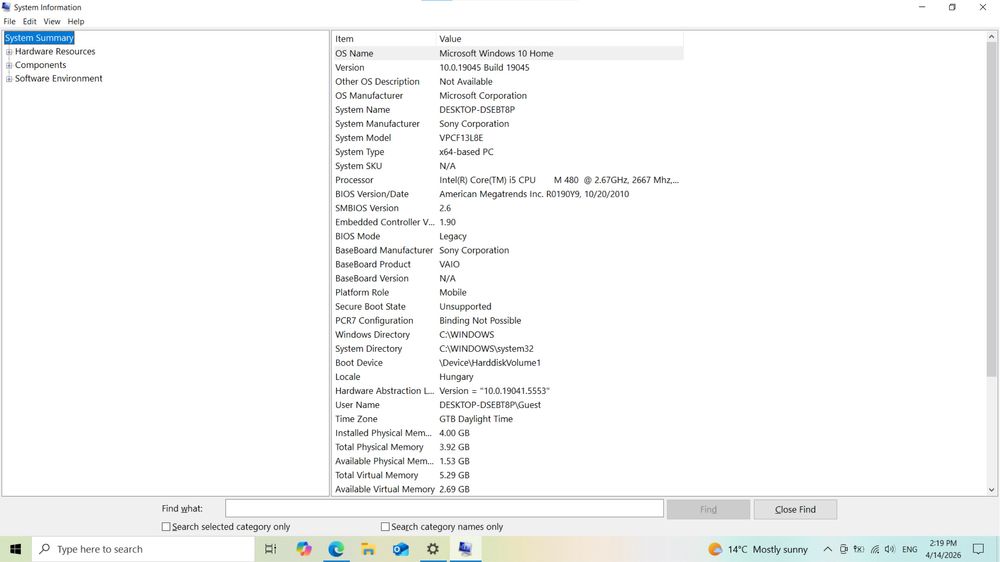Image resolution: width=1000 pixels, height=562 pixels.
Task: Click the taskbar clock showing 2:19 PM
Action: 943,544
